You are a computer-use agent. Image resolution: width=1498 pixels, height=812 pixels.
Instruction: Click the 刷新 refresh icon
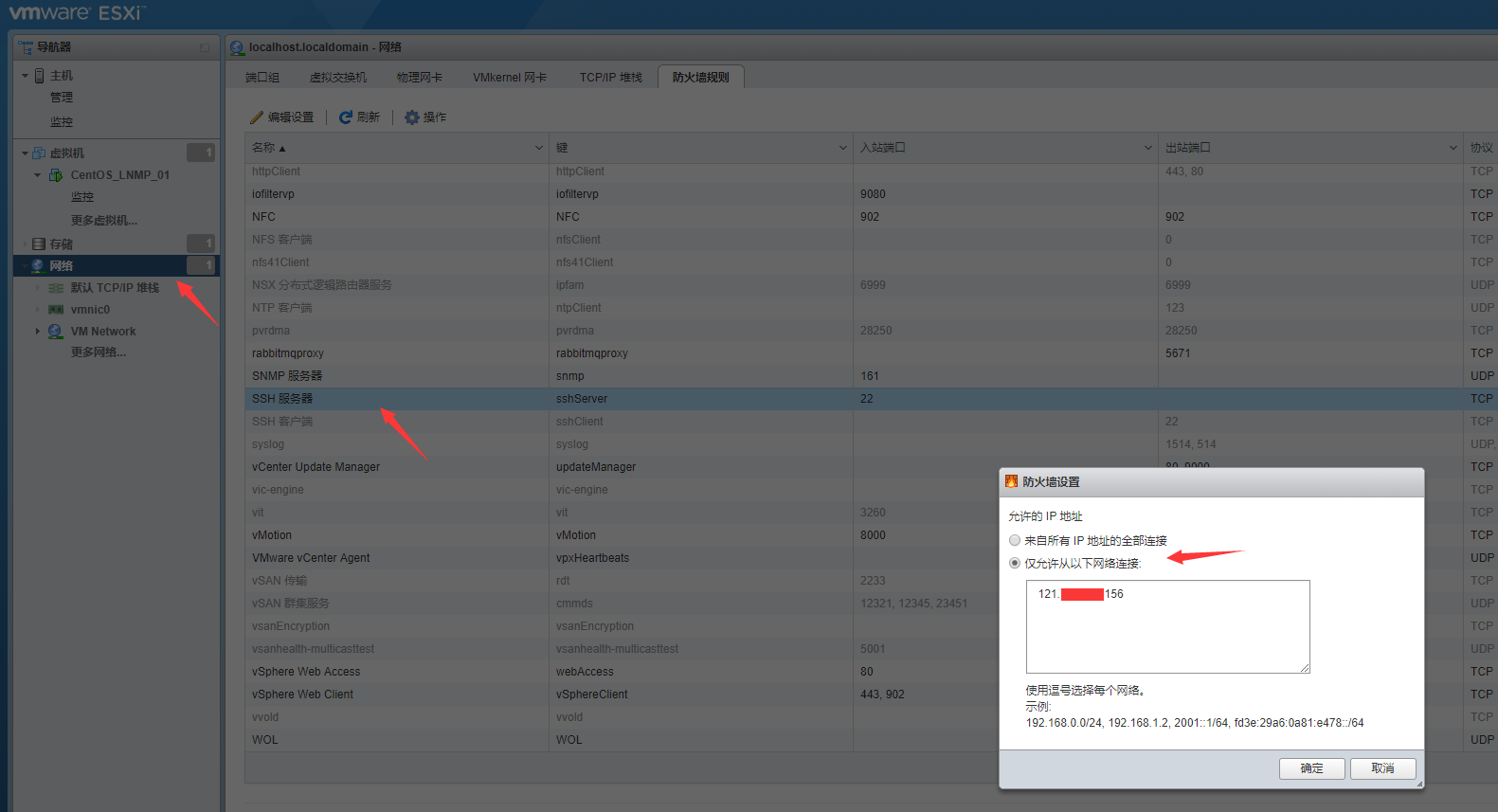(x=346, y=117)
